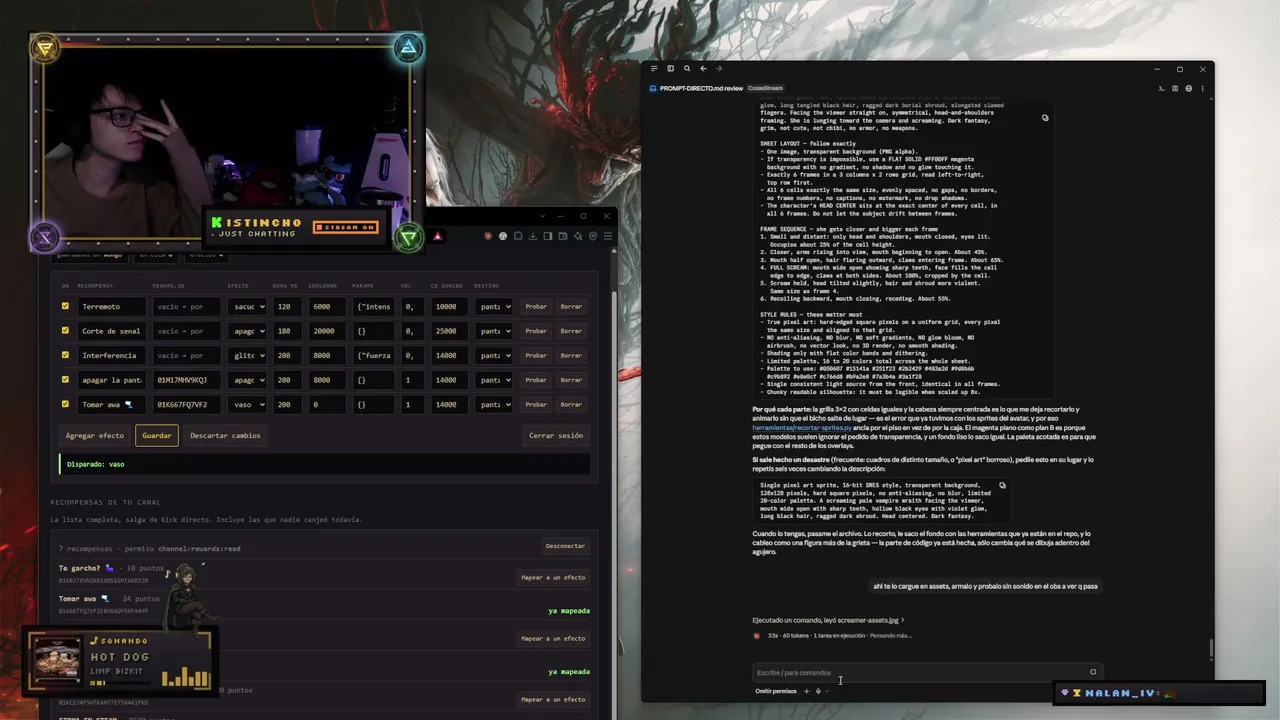Click the browser wallet icon
The width and height of the screenshot is (1280, 720).
(x=564, y=236)
